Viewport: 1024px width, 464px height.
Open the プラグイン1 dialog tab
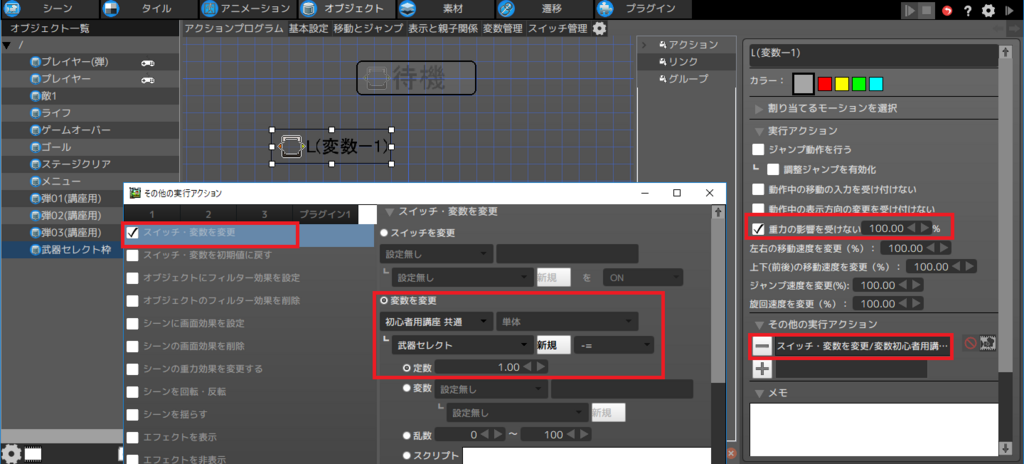[x=325, y=214]
